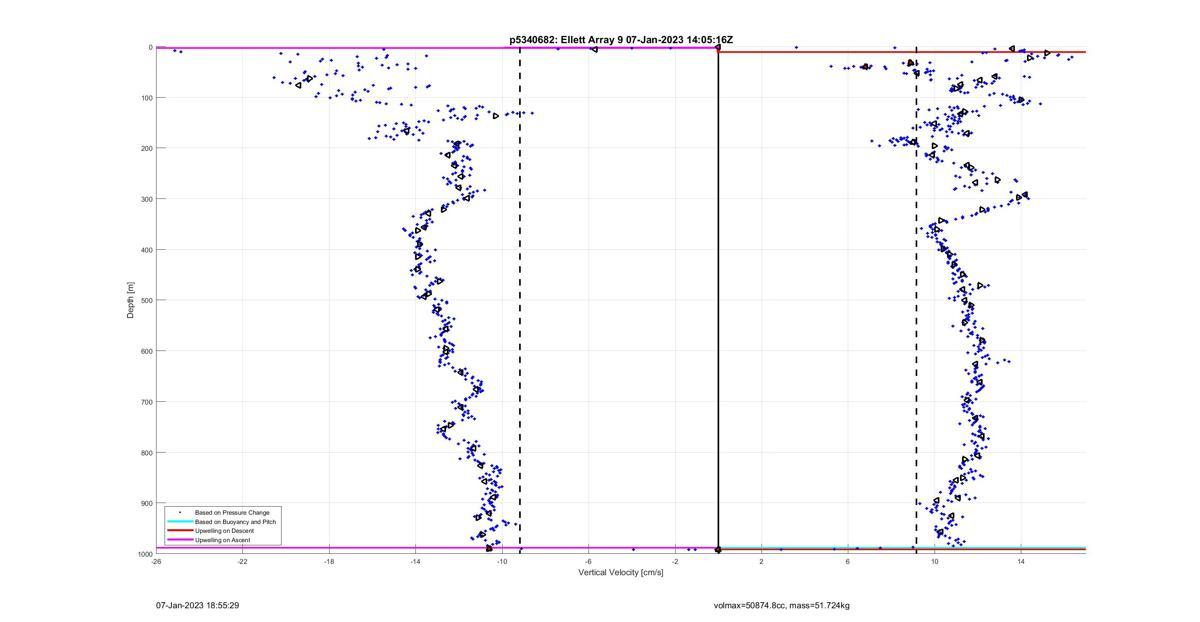Click the y-axis tick label '300'
Screen dimensions: 1200x622
click(x=145, y=199)
